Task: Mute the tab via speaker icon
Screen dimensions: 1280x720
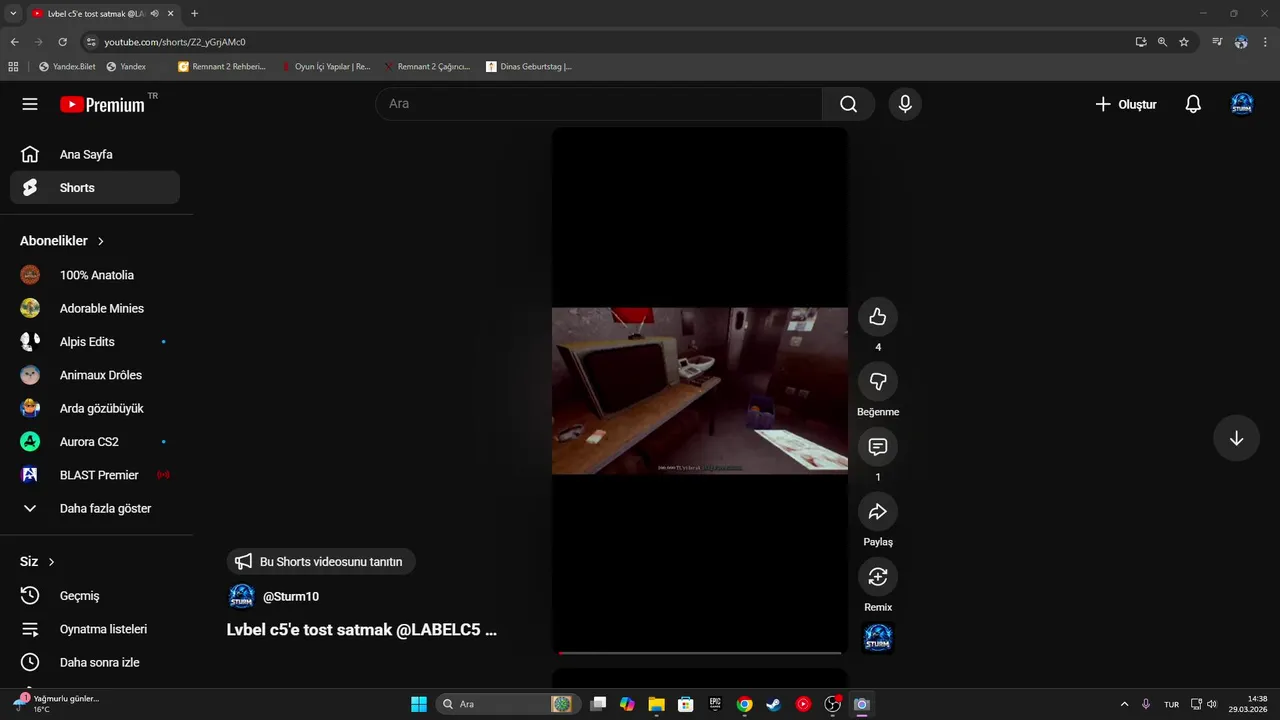Action: (155, 14)
